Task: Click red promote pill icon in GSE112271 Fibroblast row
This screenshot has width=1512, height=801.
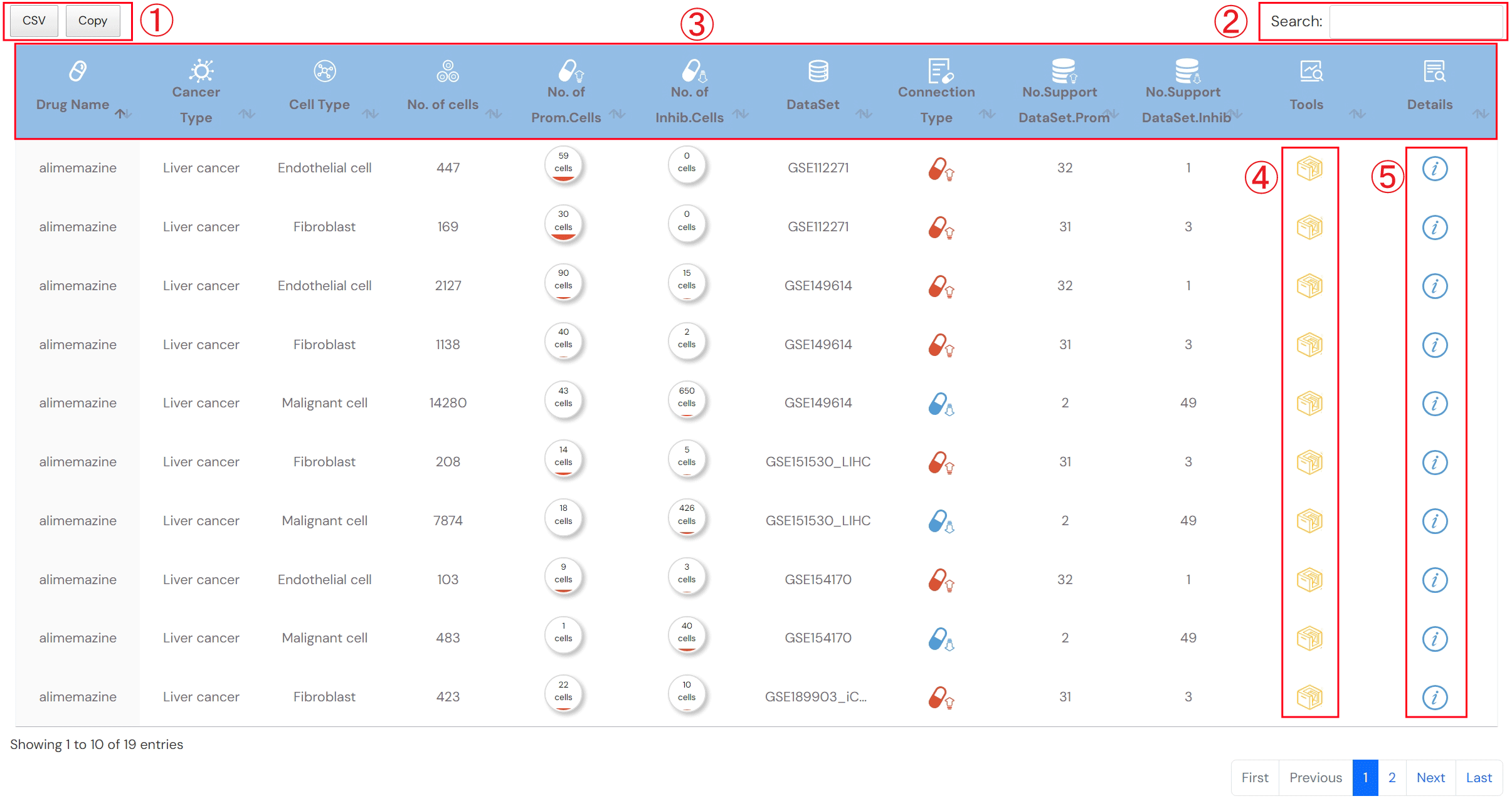Action: click(940, 228)
